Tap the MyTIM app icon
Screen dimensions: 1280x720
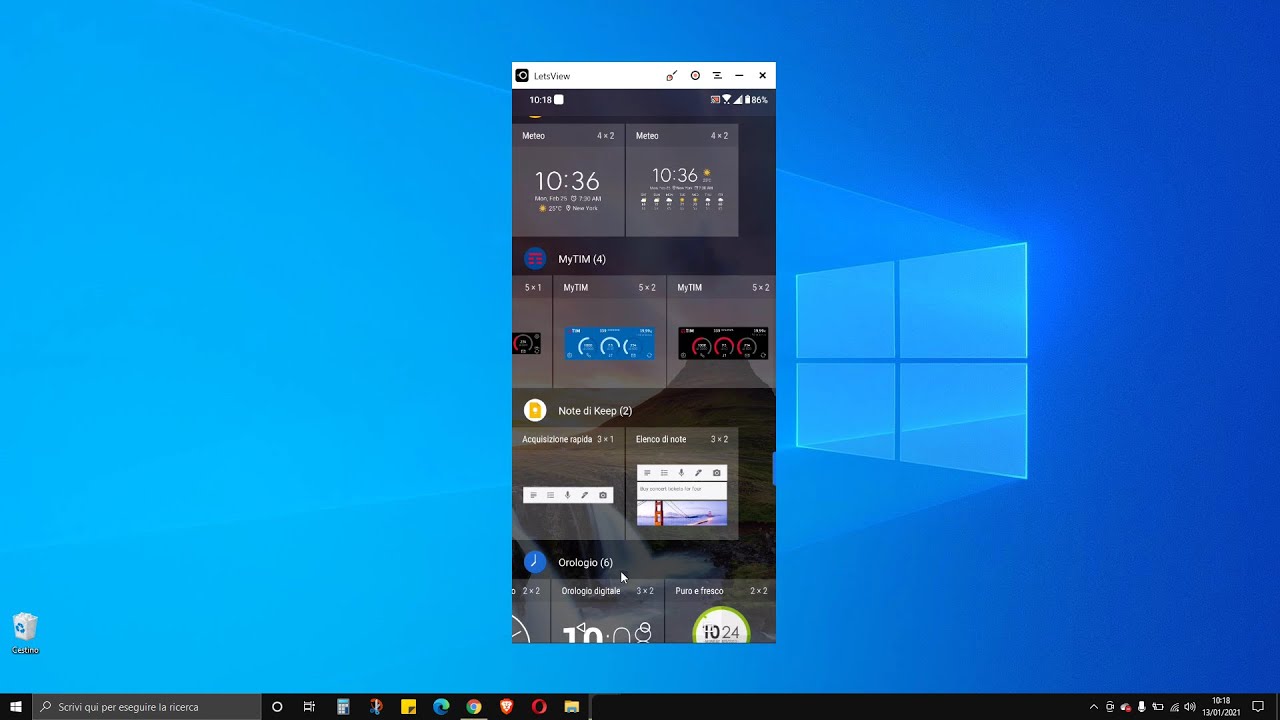pos(535,259)
